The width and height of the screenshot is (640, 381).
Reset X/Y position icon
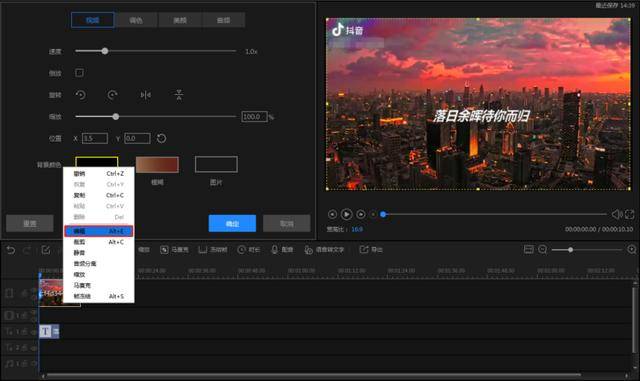click(161, 138)
